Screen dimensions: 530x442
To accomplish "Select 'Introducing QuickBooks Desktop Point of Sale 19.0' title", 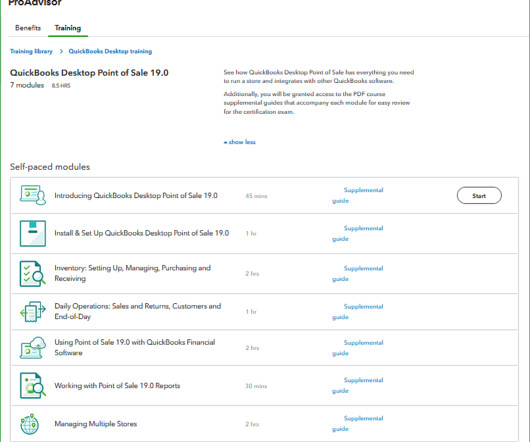I will tap(136, 195).
